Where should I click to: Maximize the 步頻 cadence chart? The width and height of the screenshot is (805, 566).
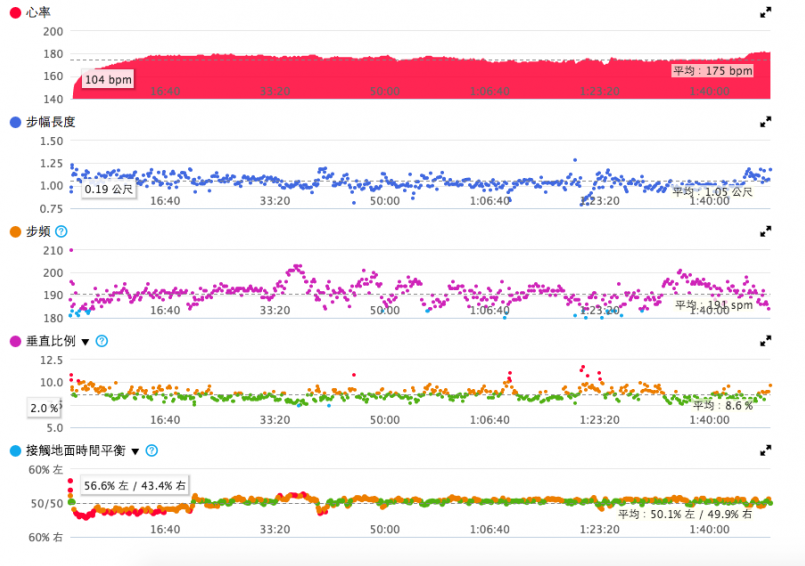765,231
